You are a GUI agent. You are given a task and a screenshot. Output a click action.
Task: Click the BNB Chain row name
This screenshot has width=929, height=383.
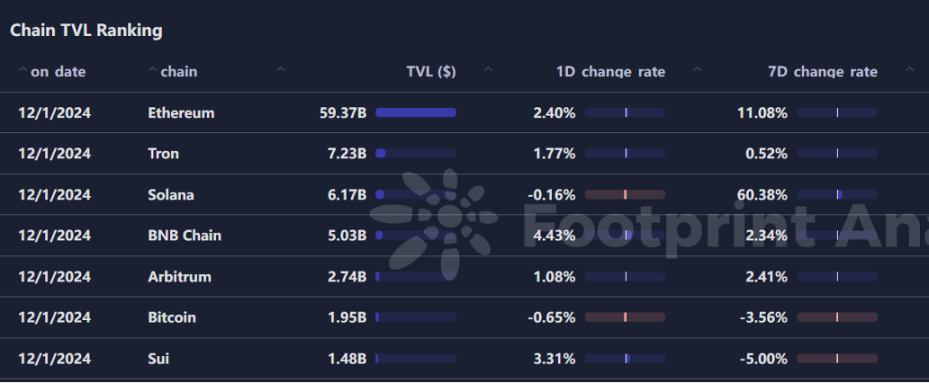[184, 235]
